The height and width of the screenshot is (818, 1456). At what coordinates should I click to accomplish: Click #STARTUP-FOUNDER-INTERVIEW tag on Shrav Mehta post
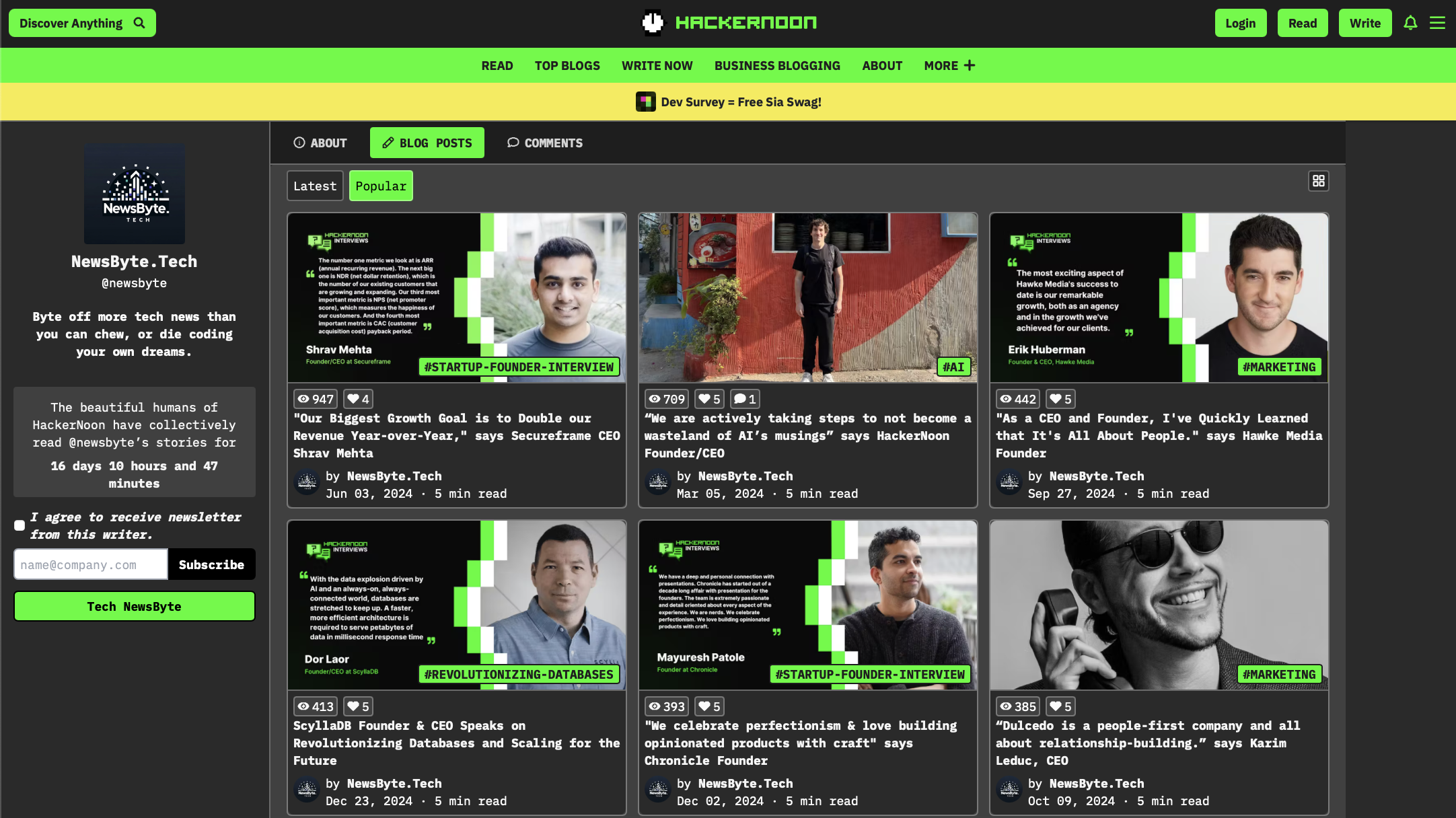[x=519, y=367]
